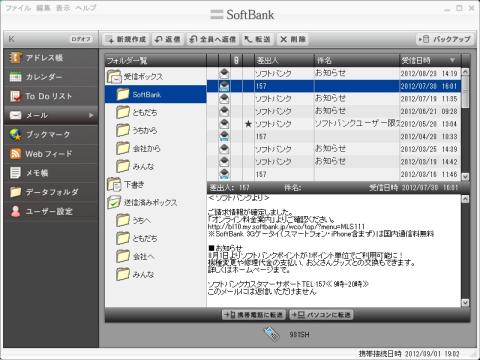480x360 pixels.
Task: Open mail dated 2012/03/19 14:42
Action: point(334,162)
